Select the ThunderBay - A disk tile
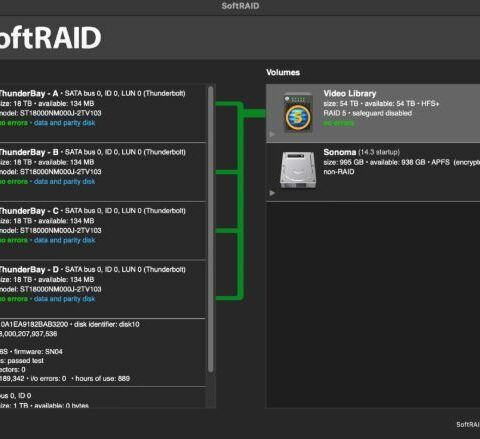Screen dimensions: 480x439 point(103,113)
